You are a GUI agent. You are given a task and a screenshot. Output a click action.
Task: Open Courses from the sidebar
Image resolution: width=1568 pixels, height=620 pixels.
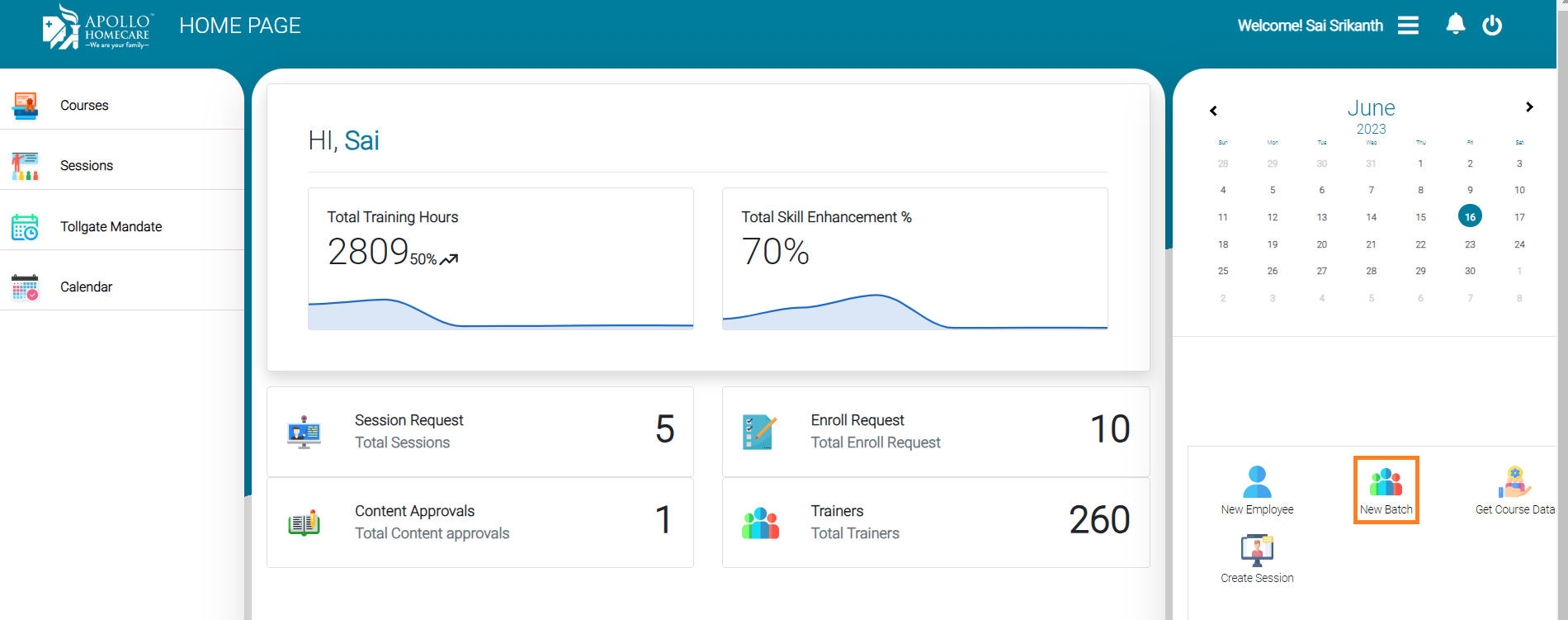[x=84, y=106]
